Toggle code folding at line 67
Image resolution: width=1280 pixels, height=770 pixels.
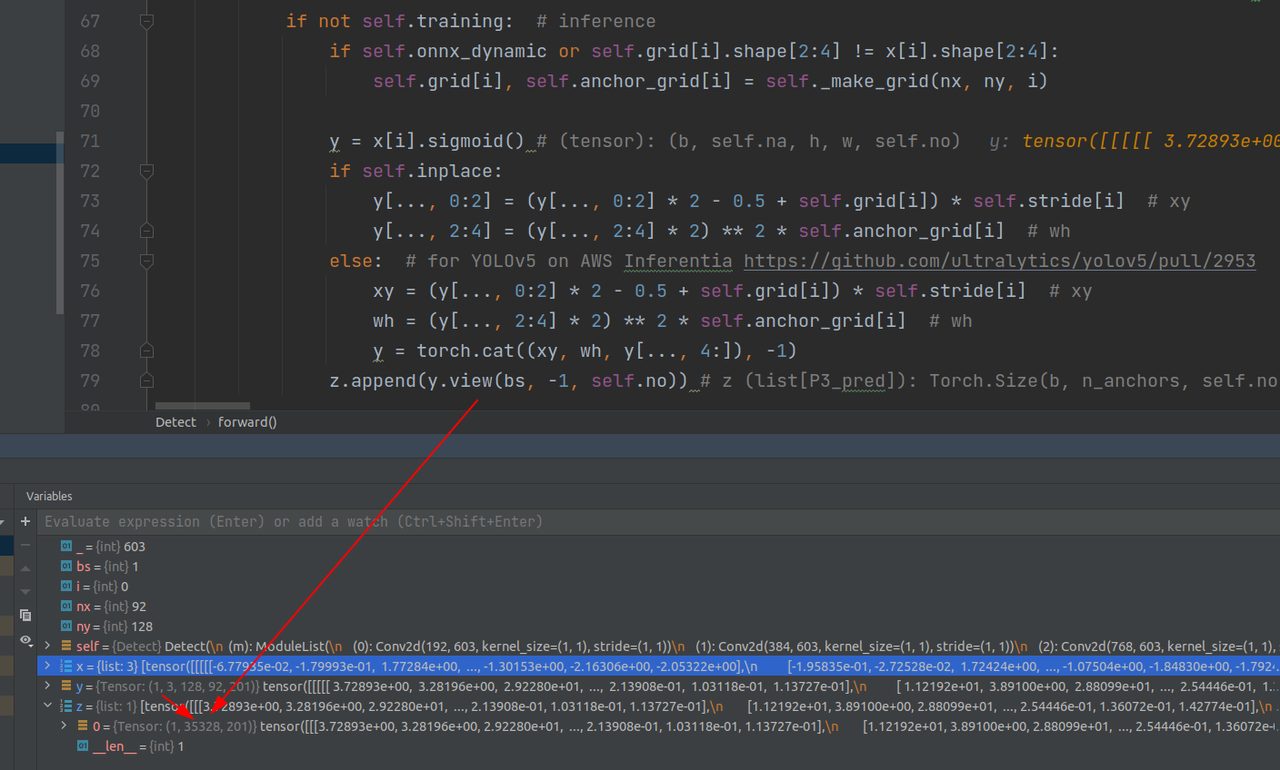147,21
